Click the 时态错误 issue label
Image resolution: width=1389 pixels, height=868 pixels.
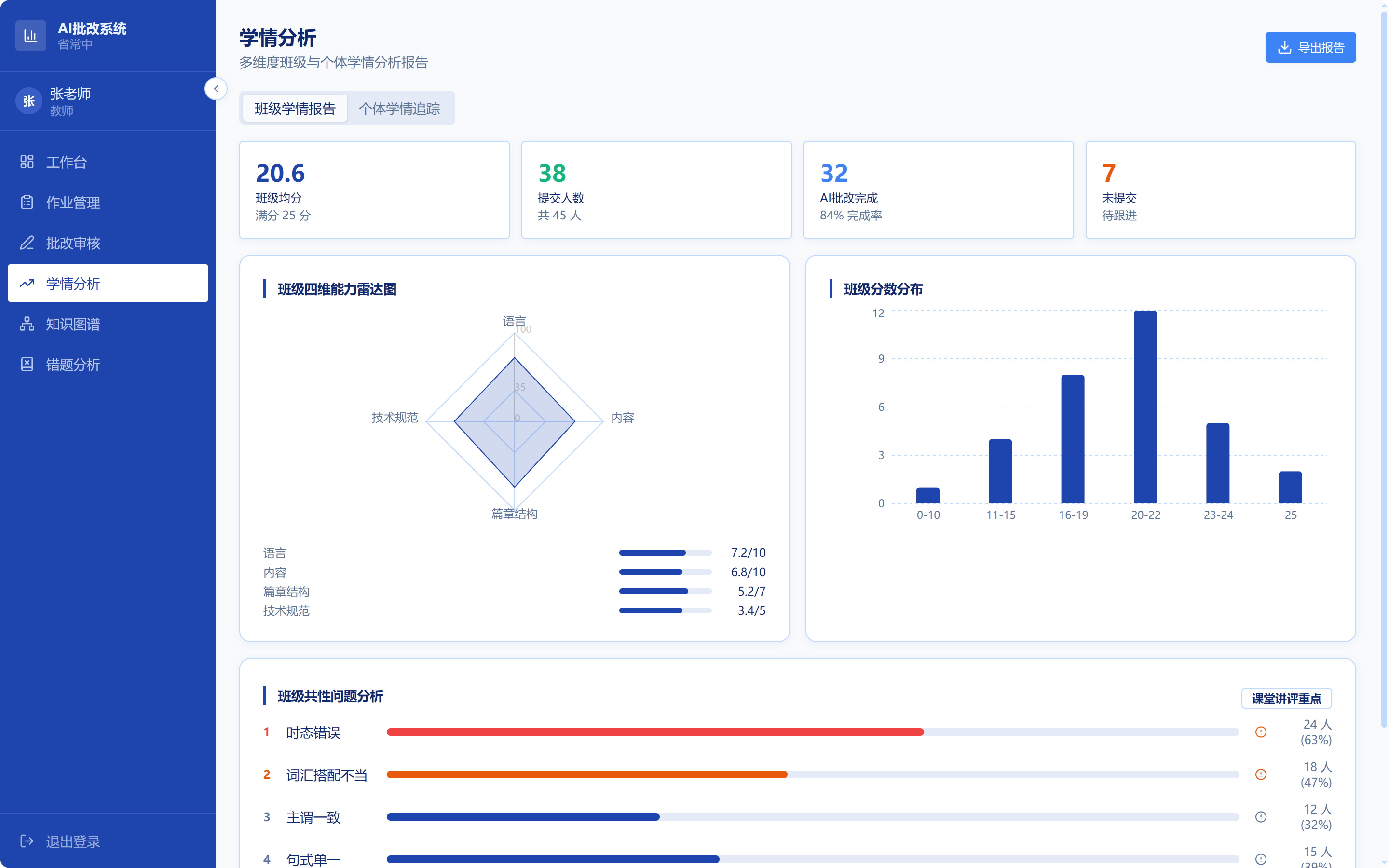pyautogui.click(x=313, y=732)
